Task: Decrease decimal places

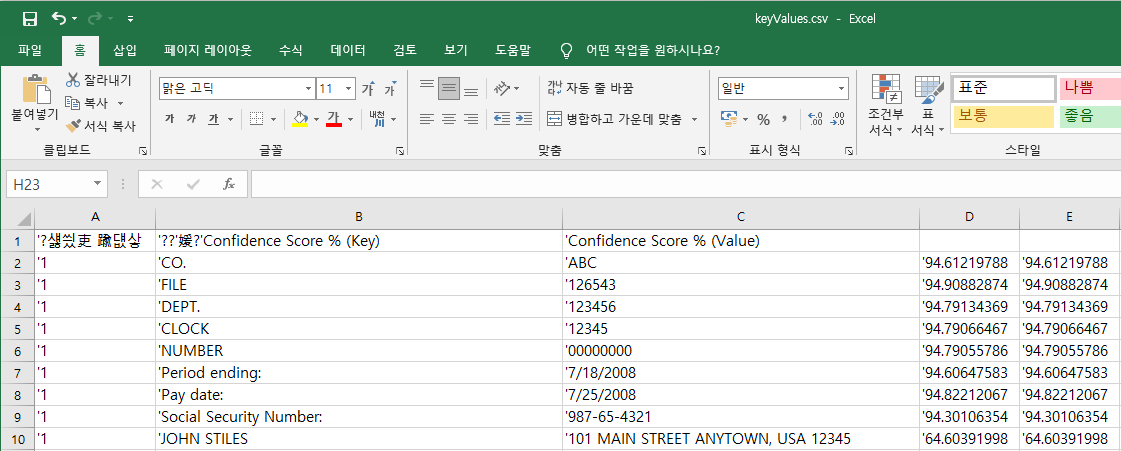Action: click(x=839, y=119)
